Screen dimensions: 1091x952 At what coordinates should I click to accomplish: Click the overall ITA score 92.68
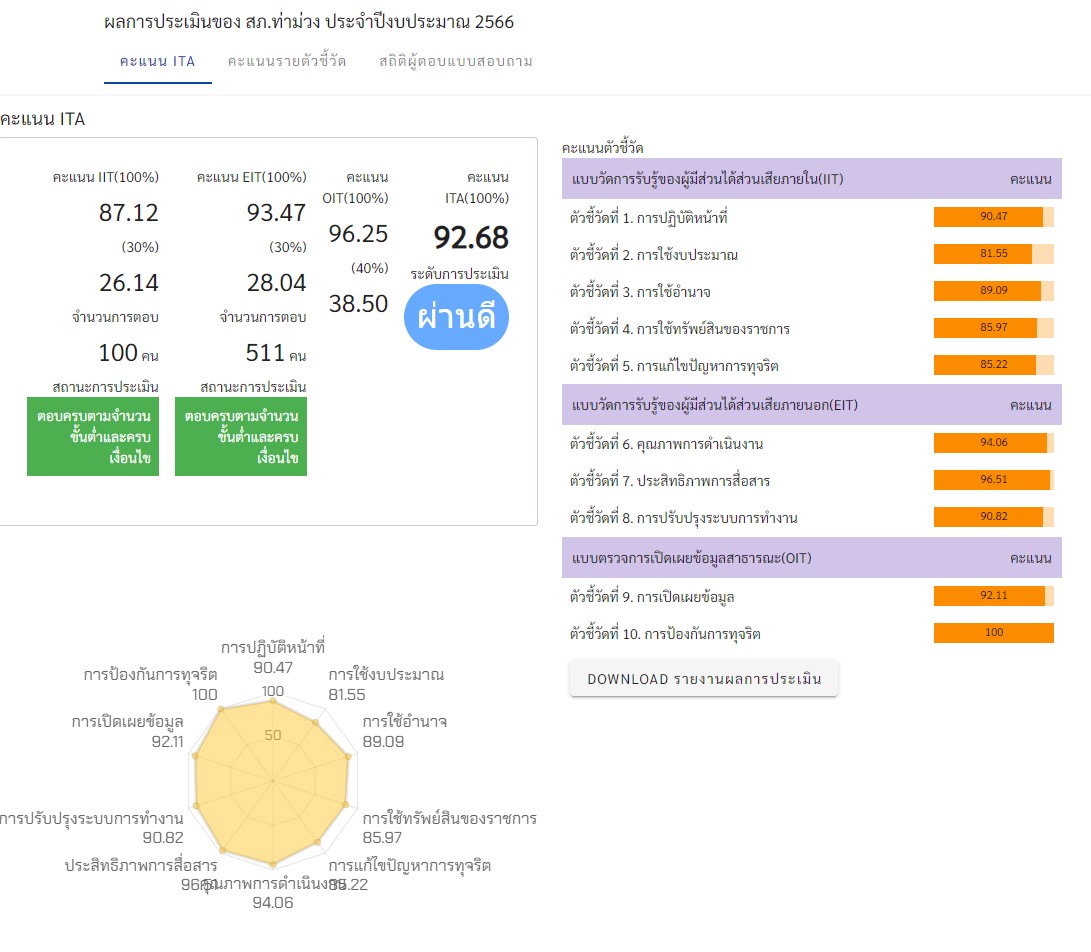click(470, 238)
